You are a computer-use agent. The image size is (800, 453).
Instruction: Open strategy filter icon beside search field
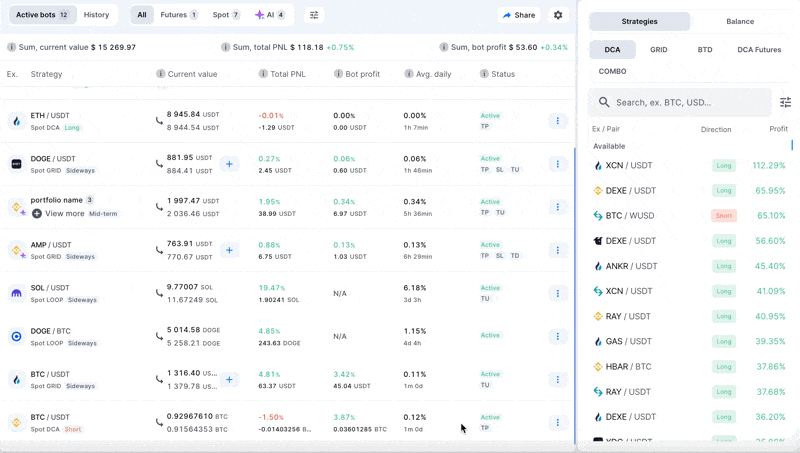click(785, 102)
